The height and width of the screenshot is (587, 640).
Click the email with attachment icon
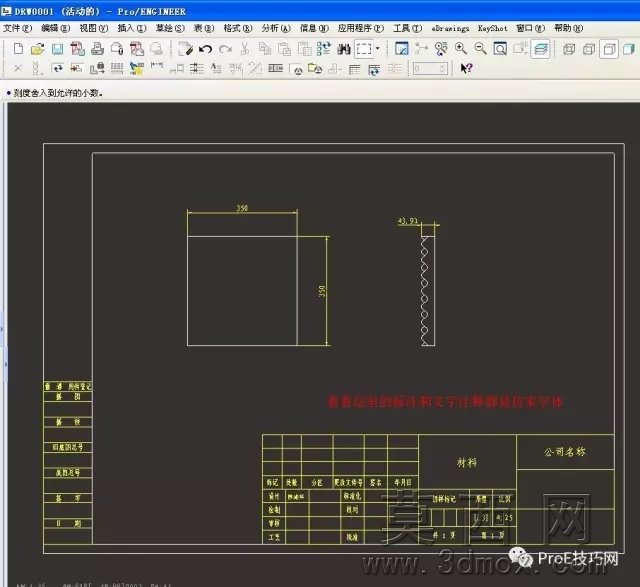[117, 49]
